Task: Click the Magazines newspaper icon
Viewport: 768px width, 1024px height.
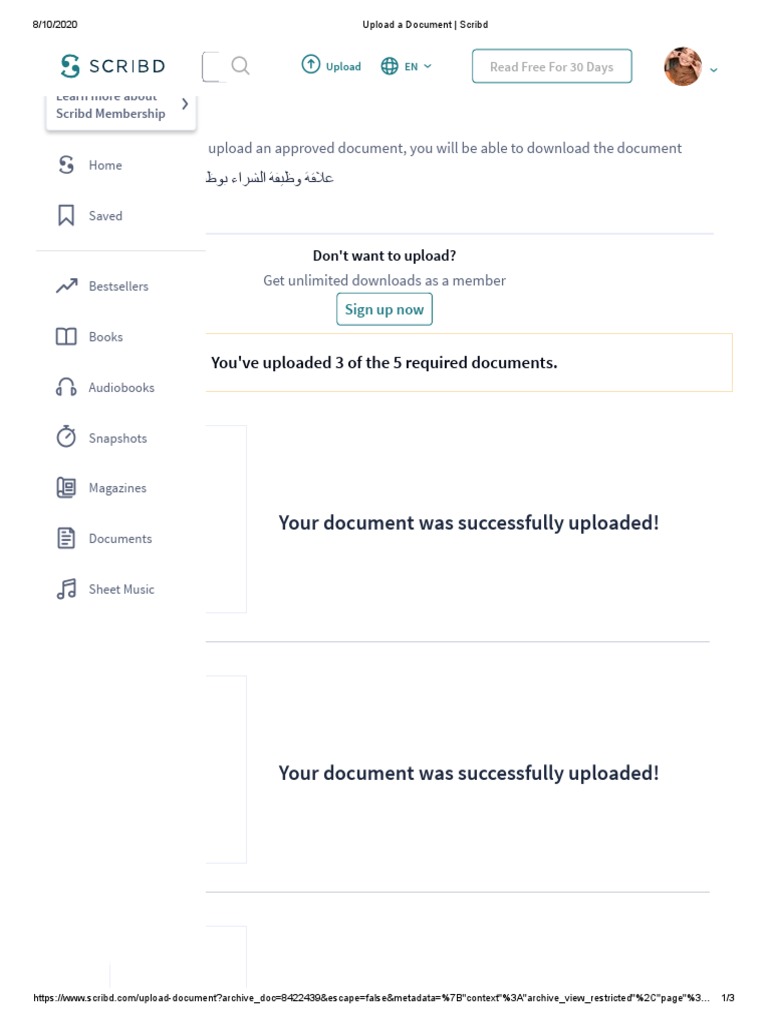Action: pyautogui.click(x=66, y=487)
